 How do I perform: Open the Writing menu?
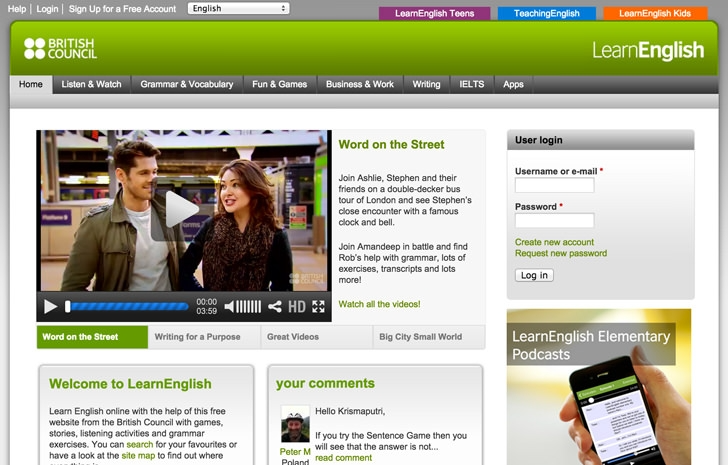[426, 84]
